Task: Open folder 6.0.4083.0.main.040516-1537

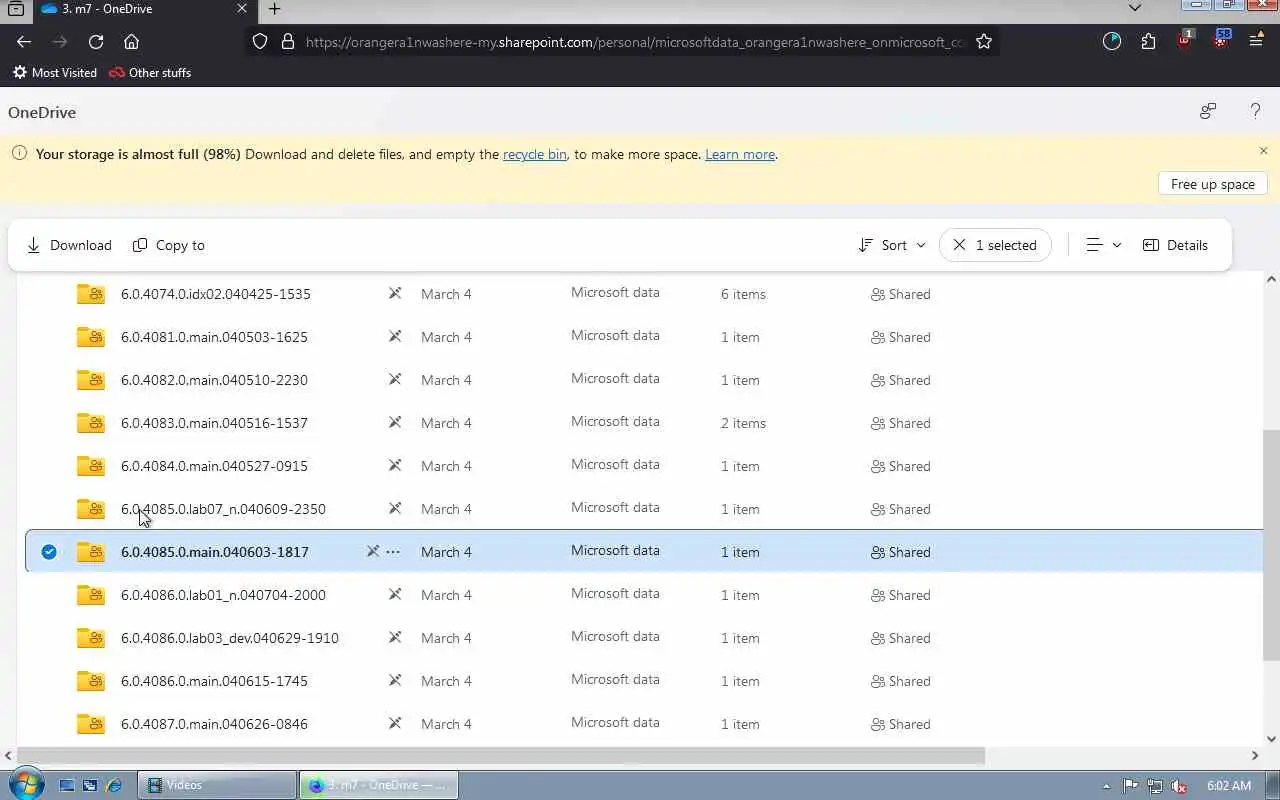Action: [214, 423]
